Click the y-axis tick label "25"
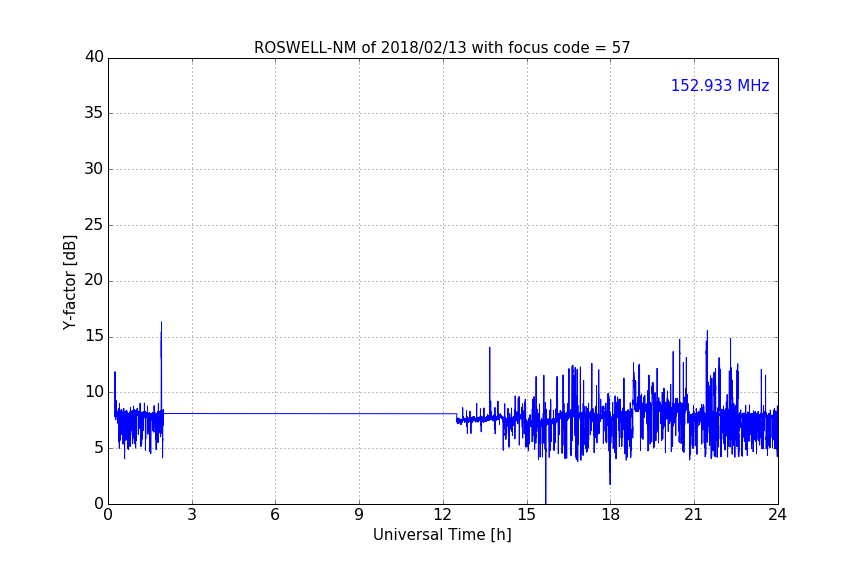Screen dimensions: 864x576 [x=94, y=225]
